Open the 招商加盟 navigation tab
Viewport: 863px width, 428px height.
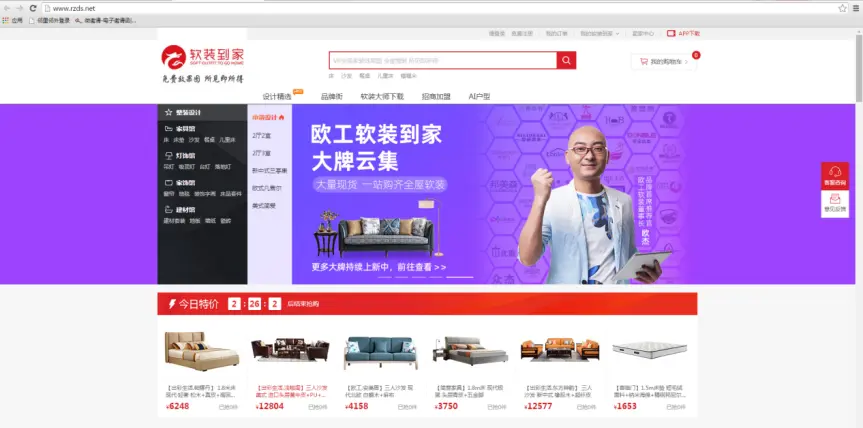point(436,96)
